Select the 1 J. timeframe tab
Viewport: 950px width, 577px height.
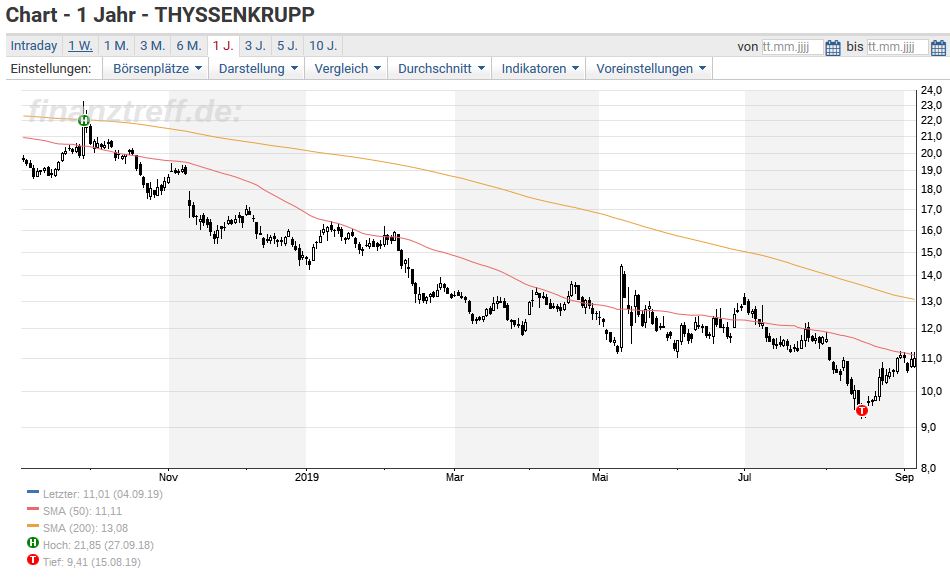click(223, 46)
